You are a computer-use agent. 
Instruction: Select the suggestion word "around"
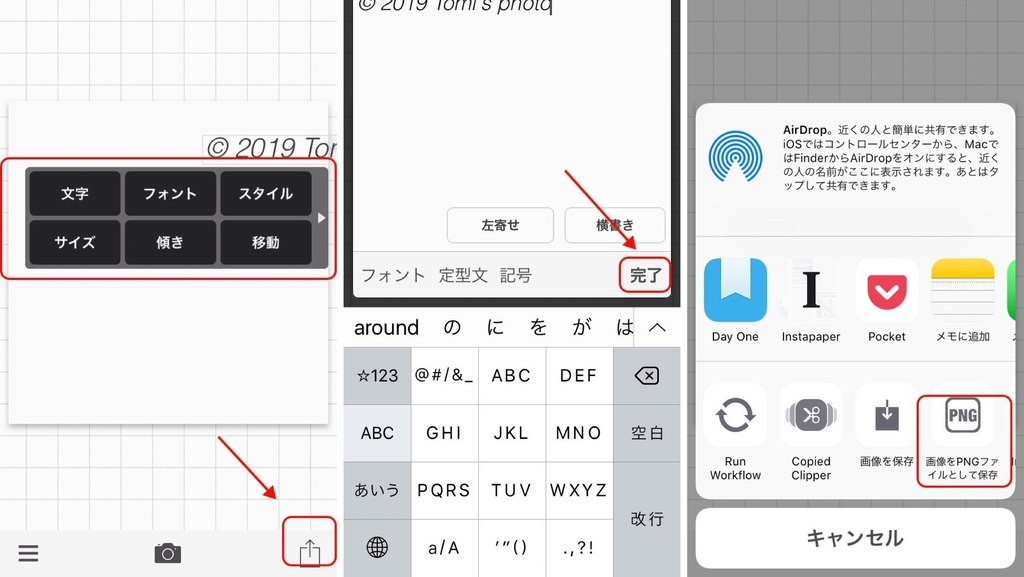click(390, 327)
